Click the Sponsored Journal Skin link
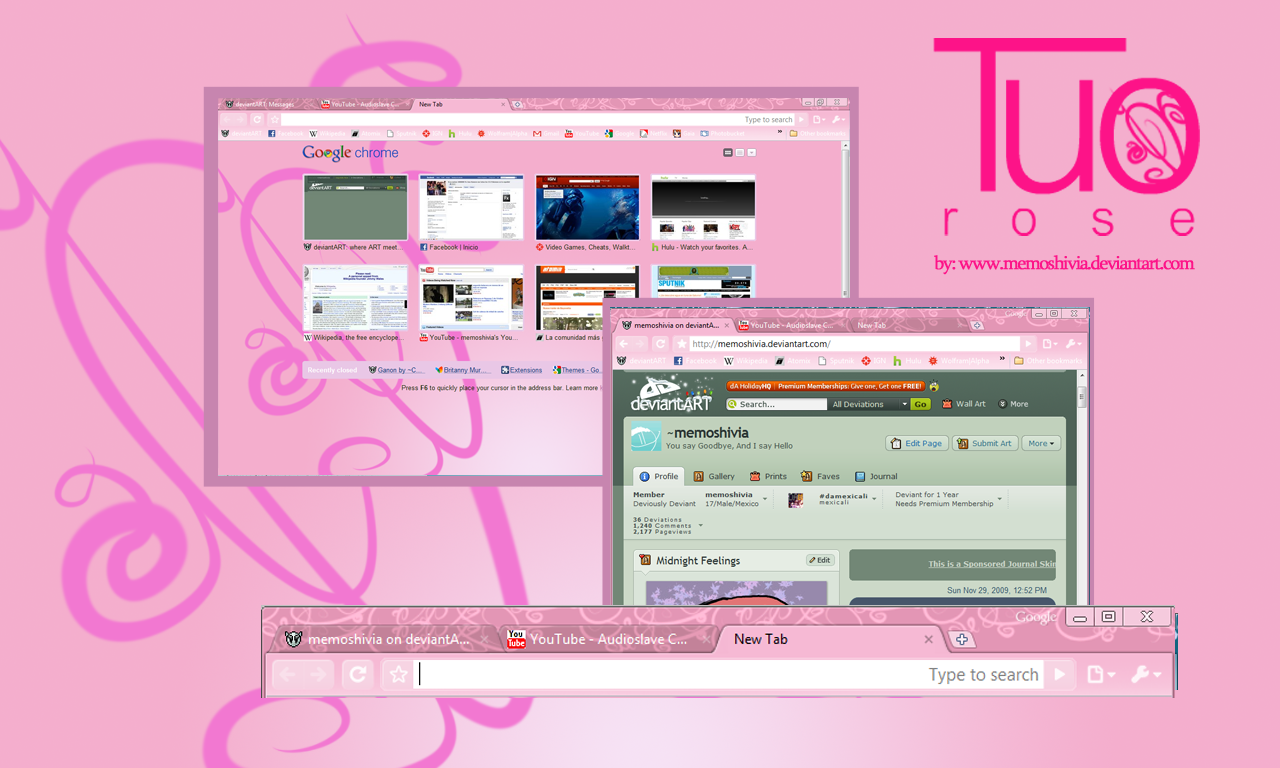The height and width of the screenshot is (768, 1280). pyautogui.click(x=991, y=564)
